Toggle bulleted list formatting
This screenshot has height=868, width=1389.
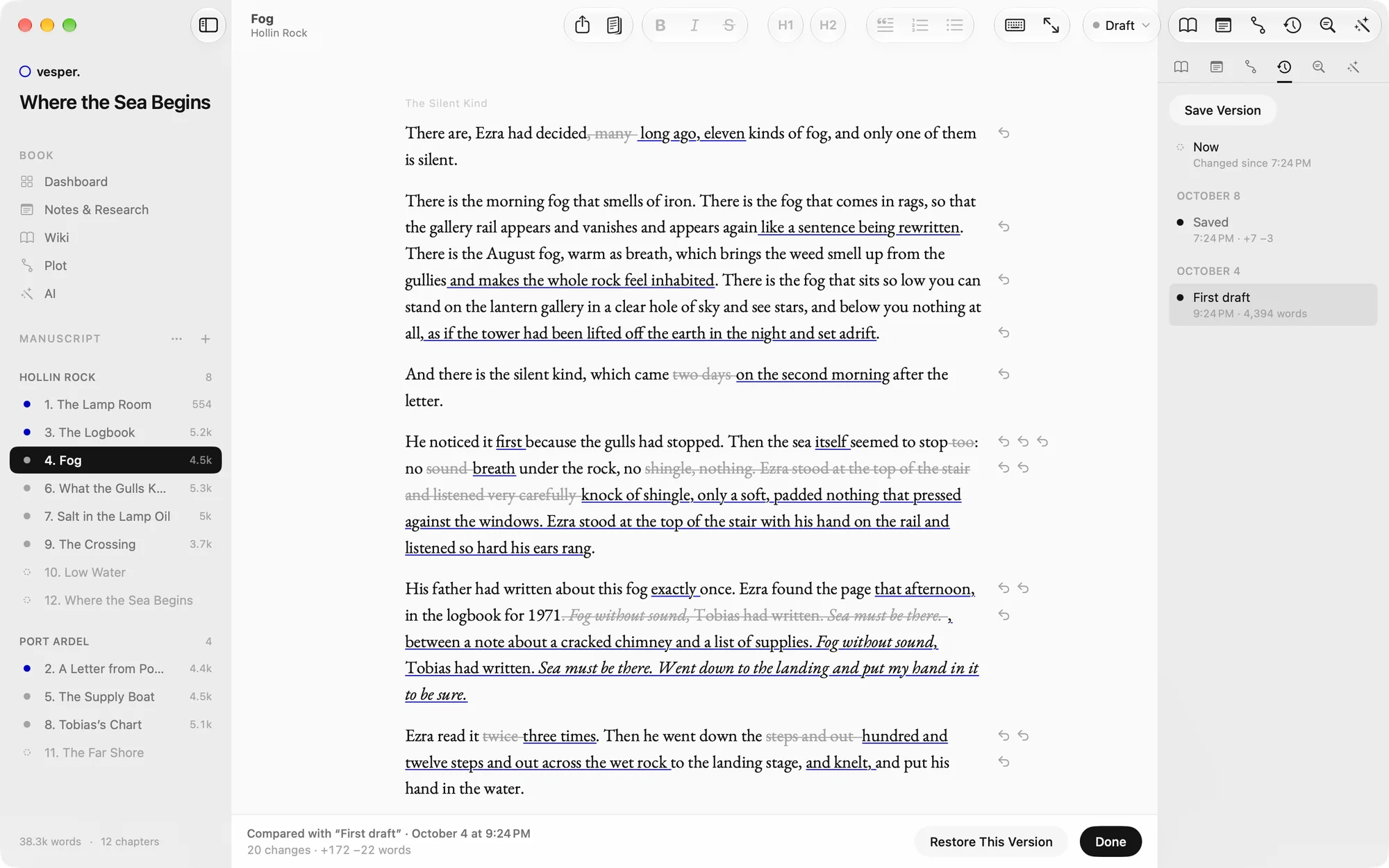tap(954, 25)
